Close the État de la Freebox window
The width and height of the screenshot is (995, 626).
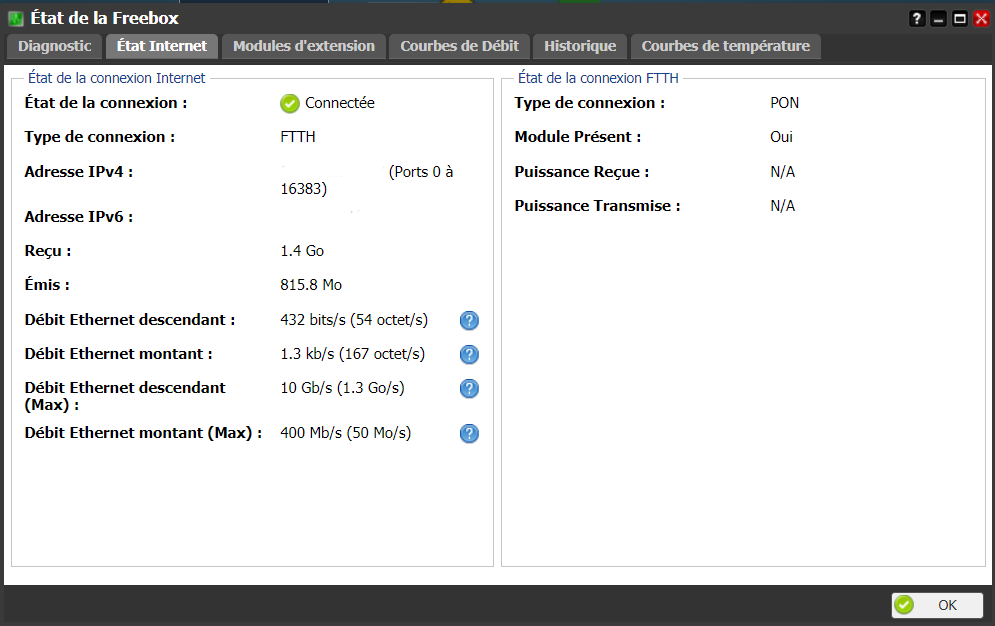[981, 18]
